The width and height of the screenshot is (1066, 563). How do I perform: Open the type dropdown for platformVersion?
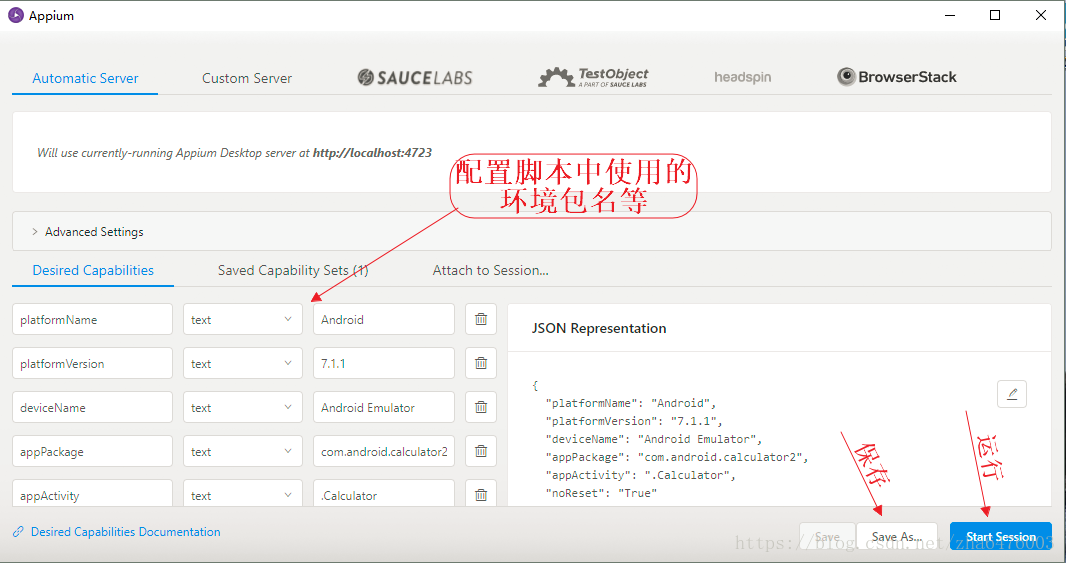tap(243, 363)
